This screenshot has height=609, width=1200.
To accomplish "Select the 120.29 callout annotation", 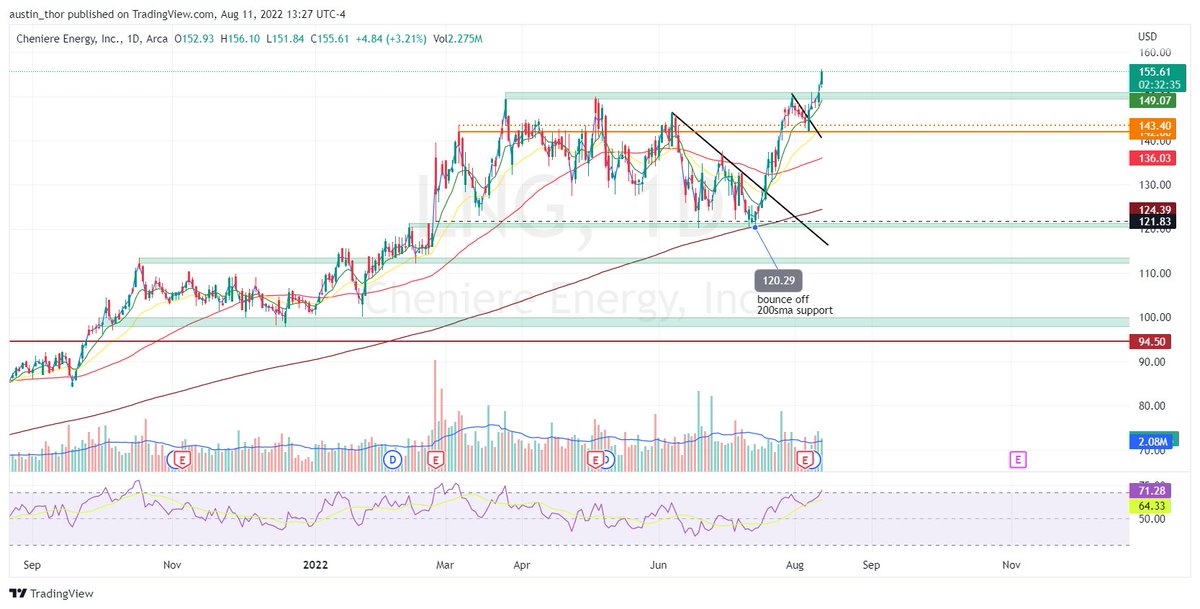I will pyautogui.click(x=779, y=280).
